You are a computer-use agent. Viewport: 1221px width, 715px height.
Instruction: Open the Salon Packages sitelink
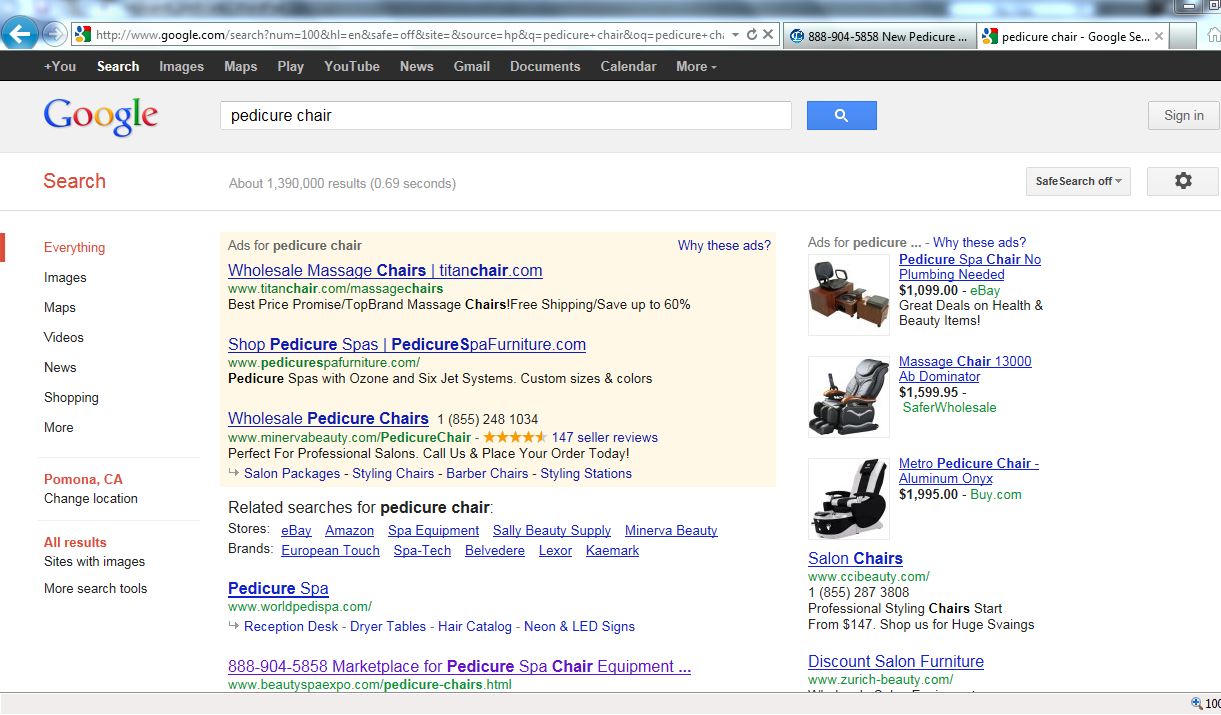(291, 473)
